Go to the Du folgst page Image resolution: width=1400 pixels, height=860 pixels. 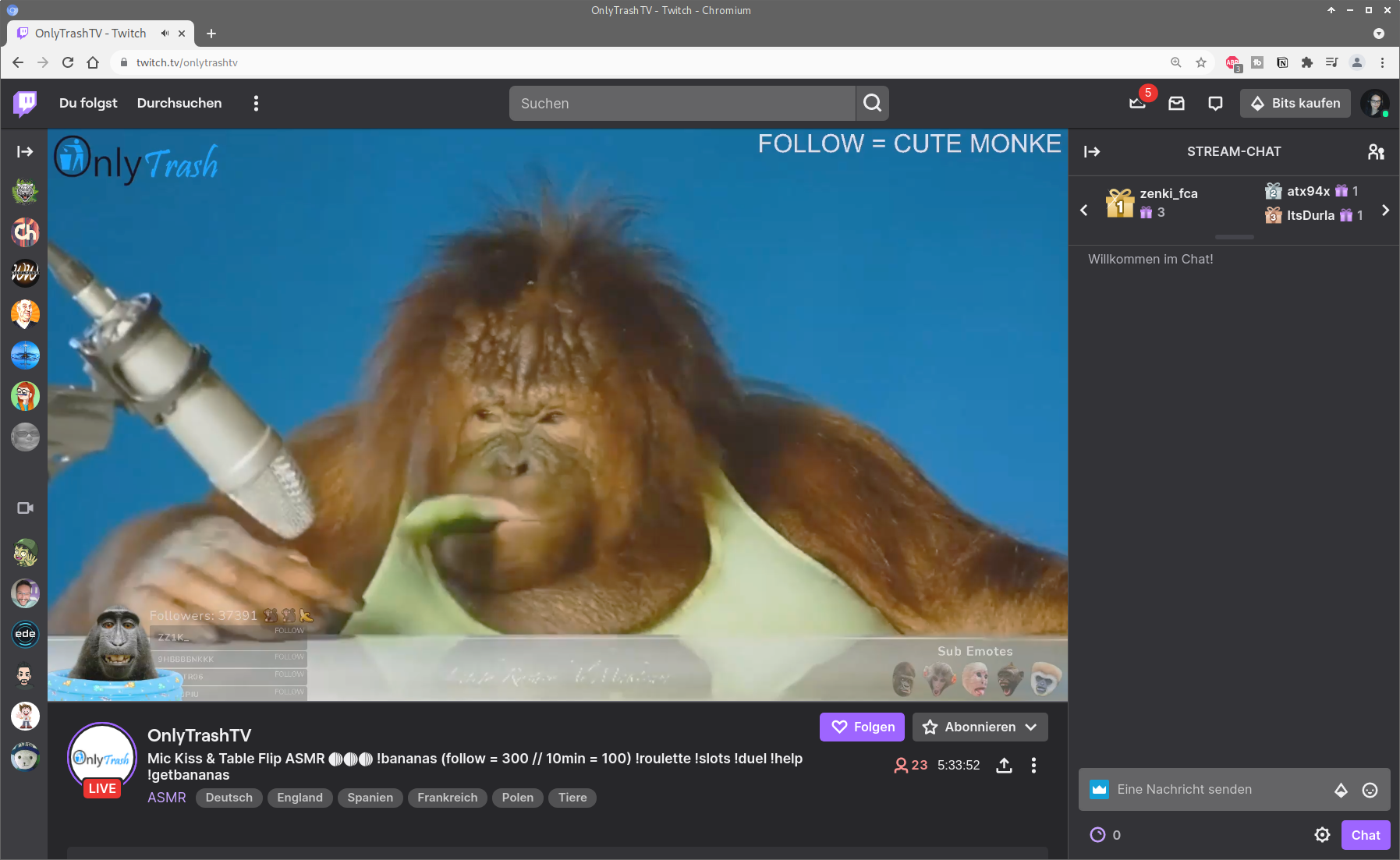click(x=88, y=103)
